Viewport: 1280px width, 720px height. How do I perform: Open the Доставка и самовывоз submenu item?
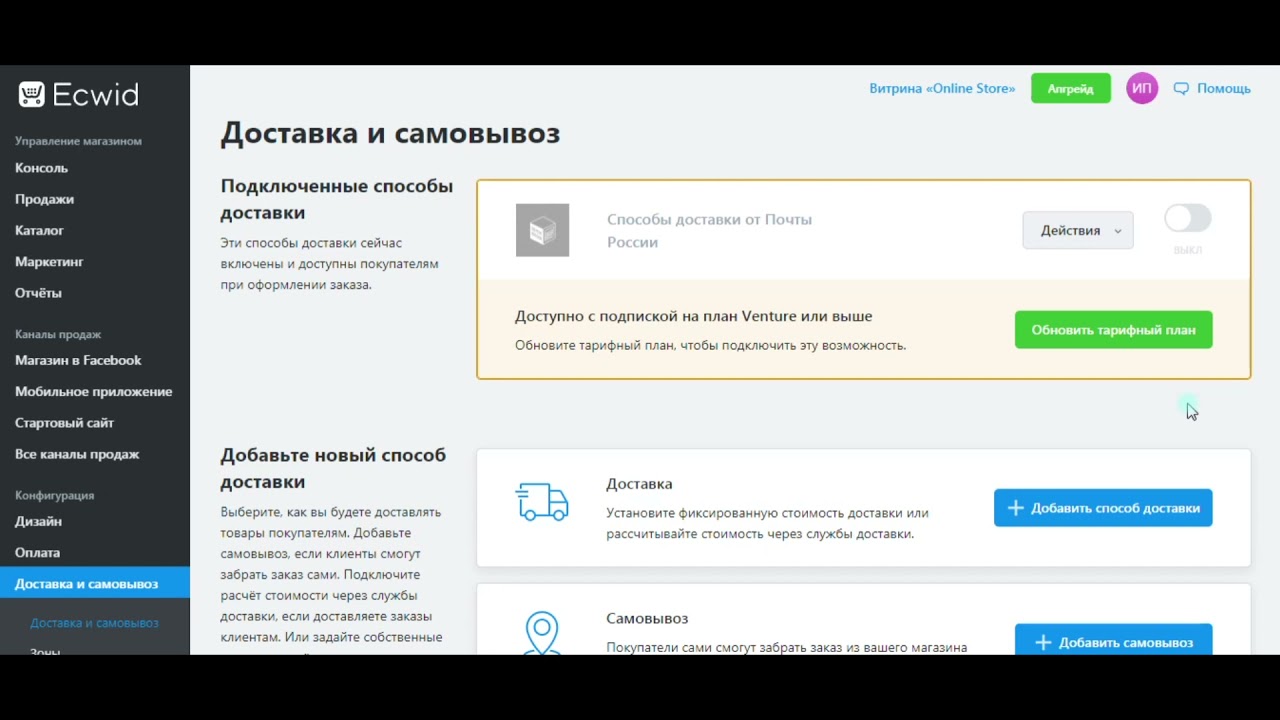pos(94,623)
